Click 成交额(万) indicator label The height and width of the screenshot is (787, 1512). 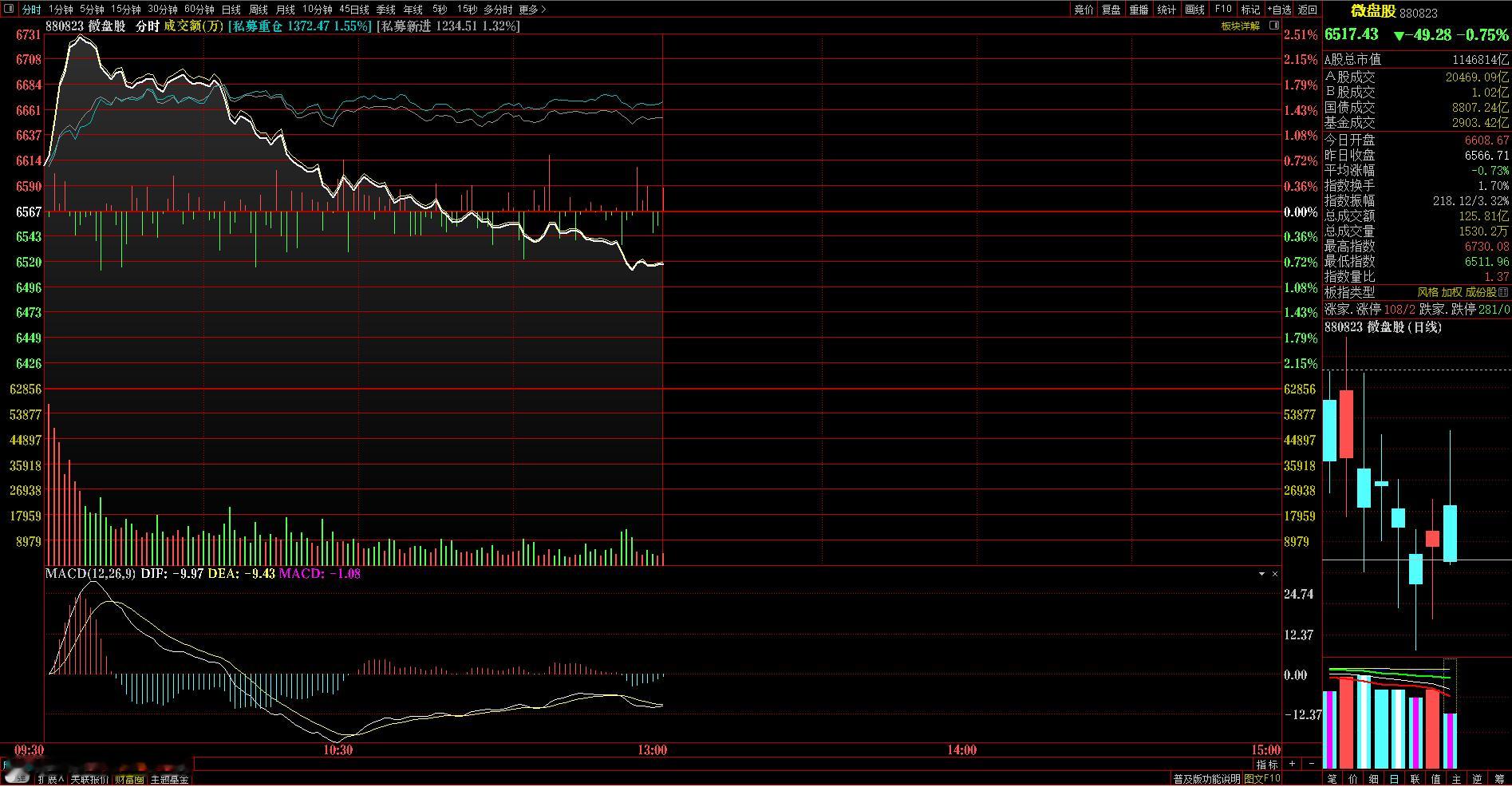[x=194, y=26]
